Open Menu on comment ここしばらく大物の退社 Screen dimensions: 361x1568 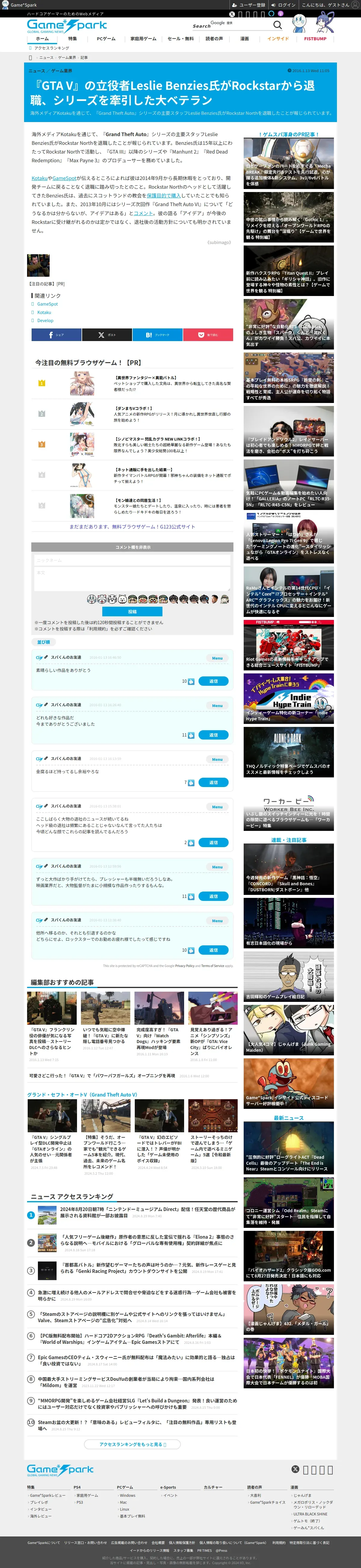[x=217, y=807]
